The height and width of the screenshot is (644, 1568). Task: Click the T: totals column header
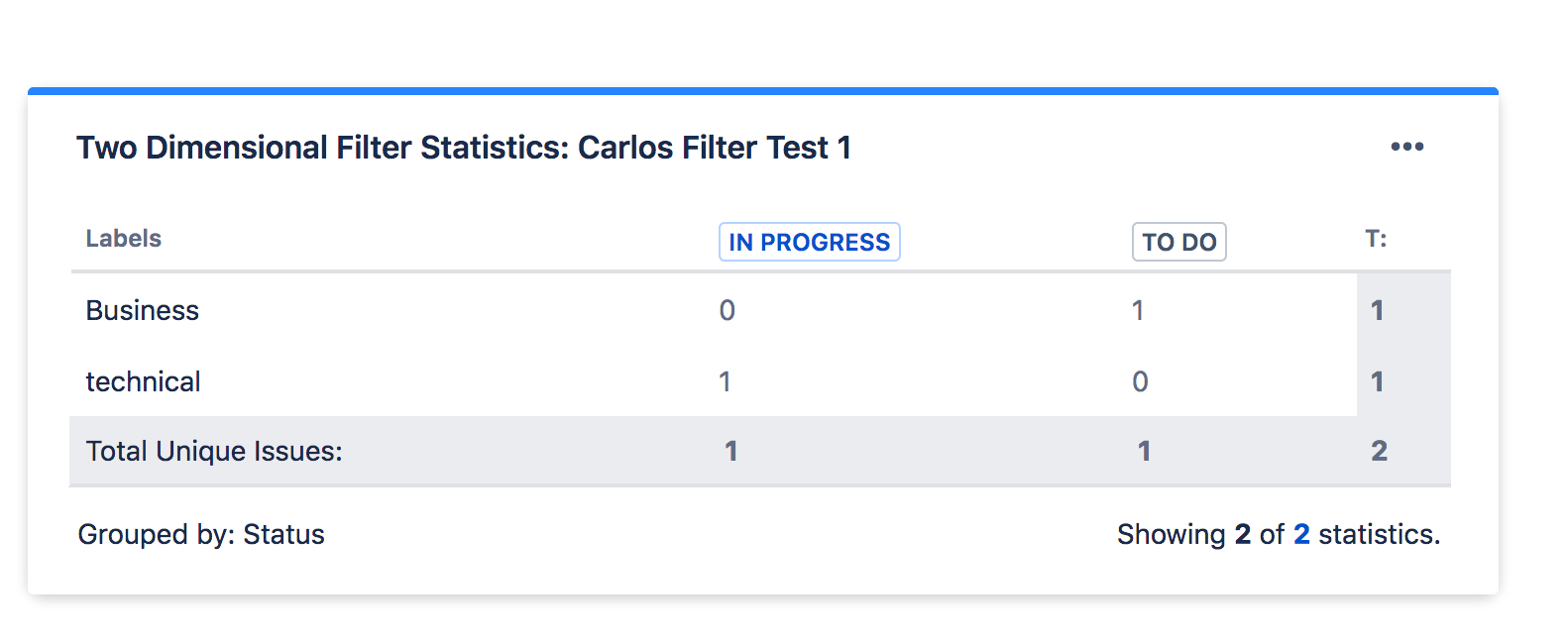(1376, 239)
